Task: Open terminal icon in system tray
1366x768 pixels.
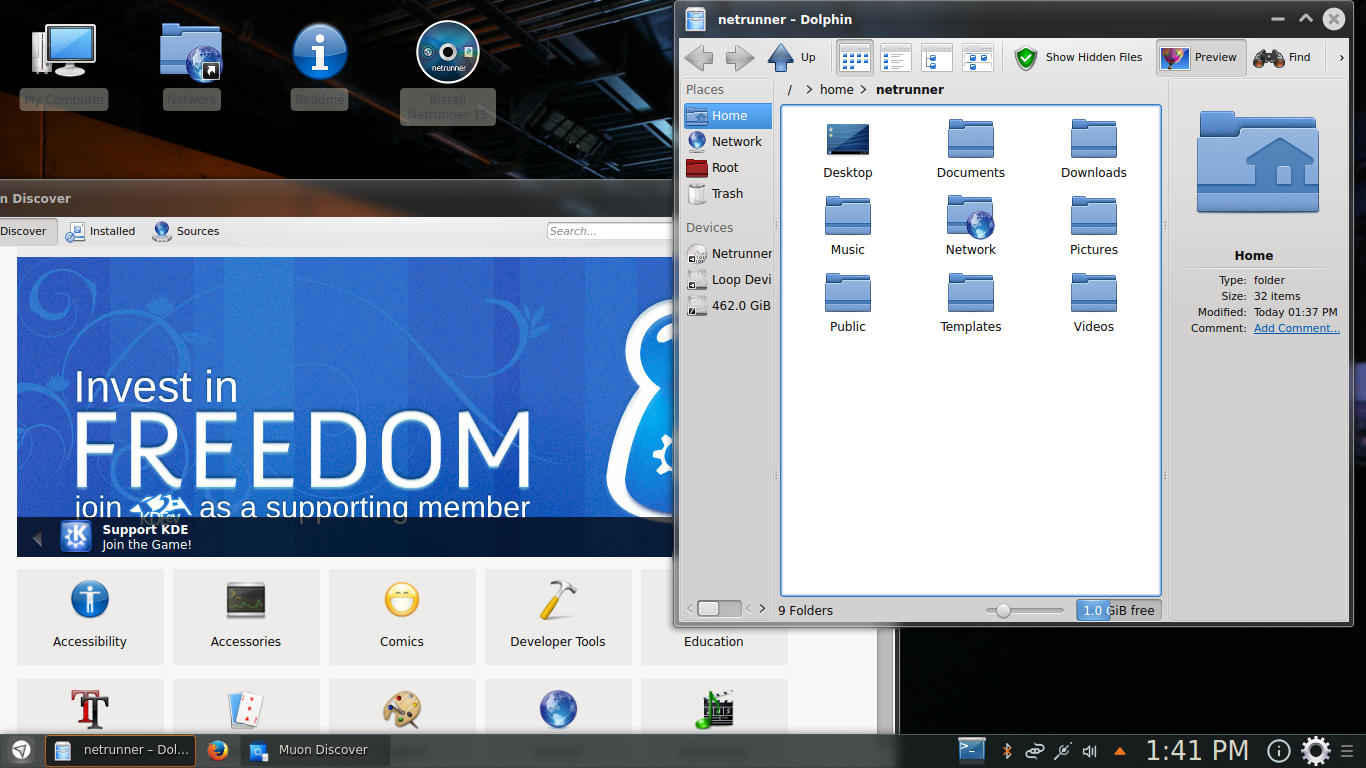Action: 972,750
